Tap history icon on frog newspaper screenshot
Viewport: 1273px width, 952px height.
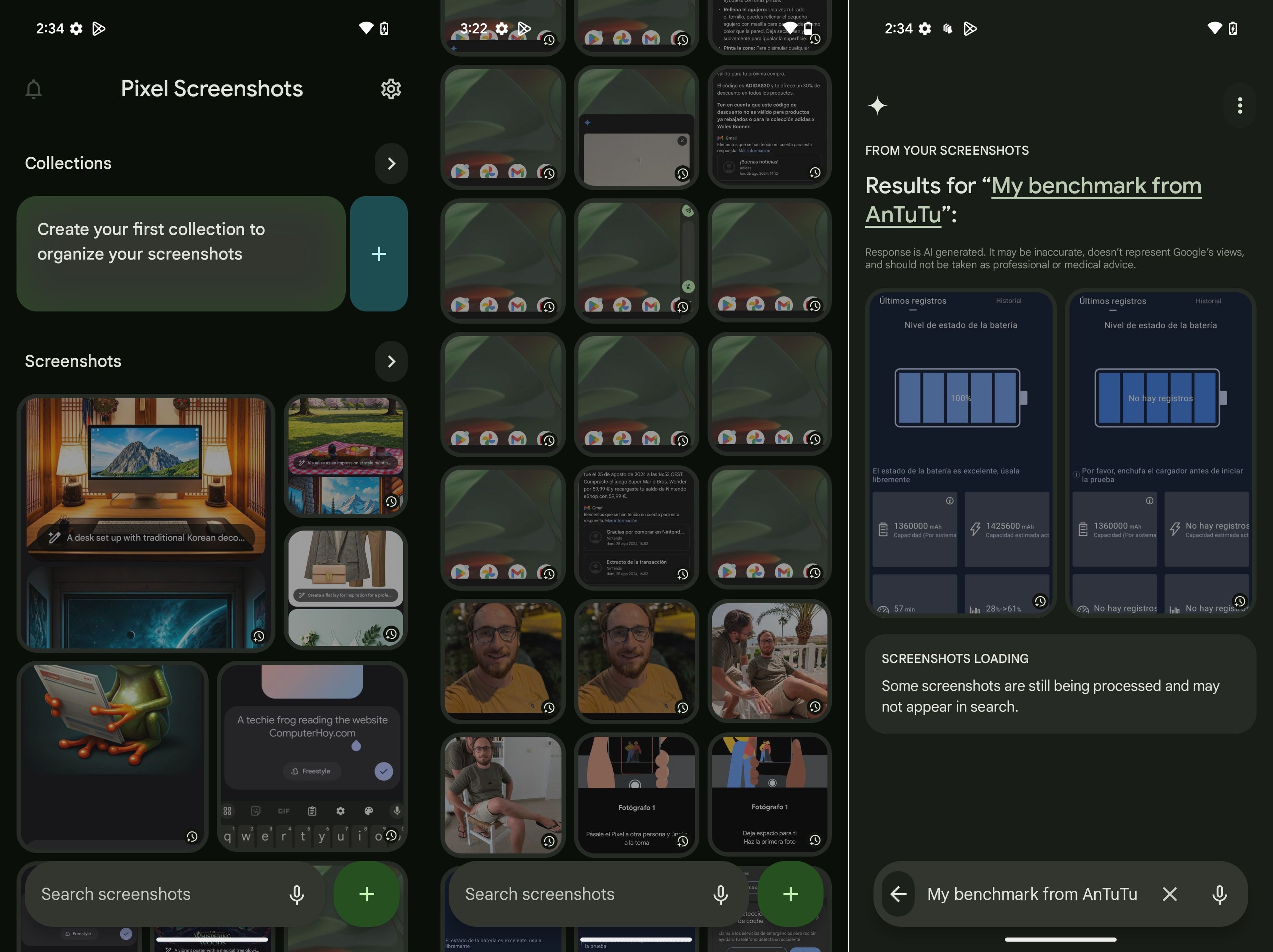pyautogui.click(x=192, y=836)
